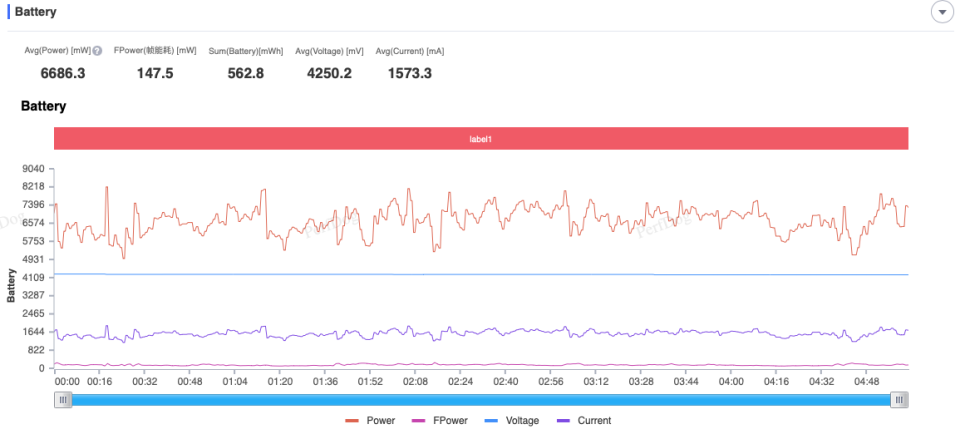The height and width of the screenshot is (434, 960).
Task: Click the 04:48 x-axis time label
Action: point(866,381)
